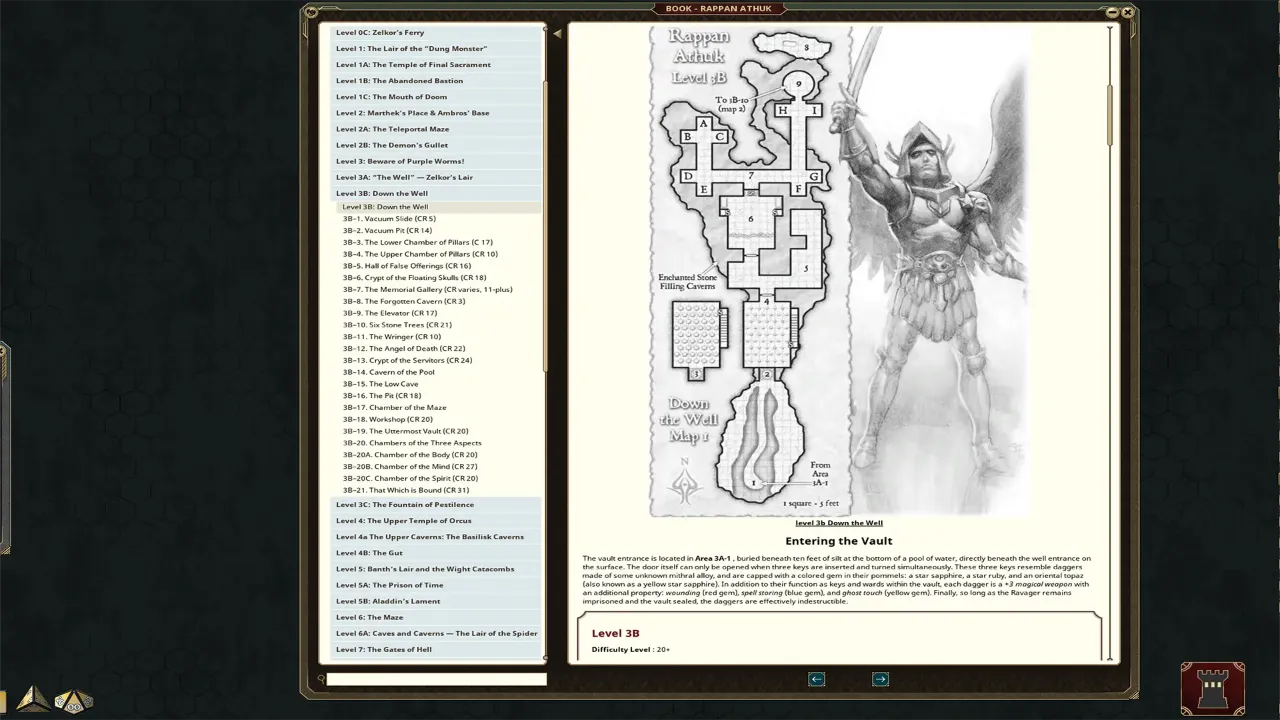1280x720 pixels.
Task: Expand Level 1: The Lair of the "Dung Monster"
Action: [x=436, y=49]
